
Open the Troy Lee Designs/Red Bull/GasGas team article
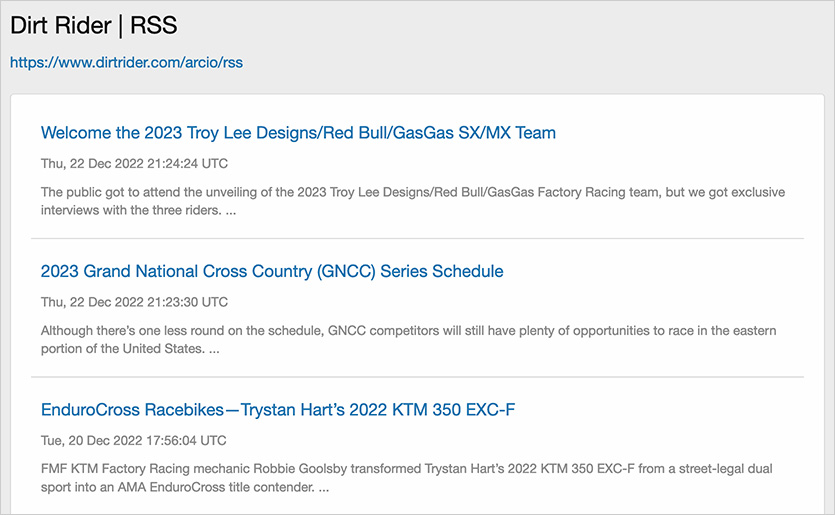(x=298, y=133)
